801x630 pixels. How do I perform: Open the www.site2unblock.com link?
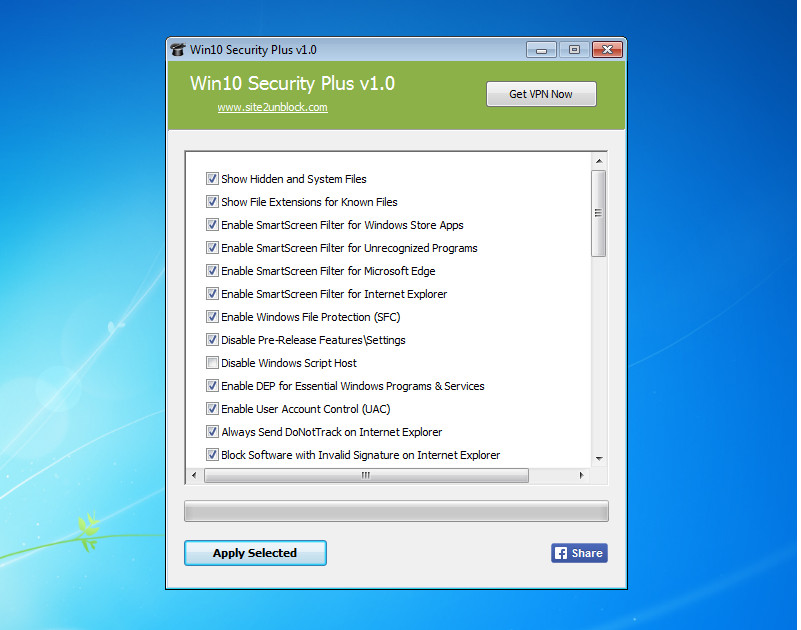click(272, 107)
